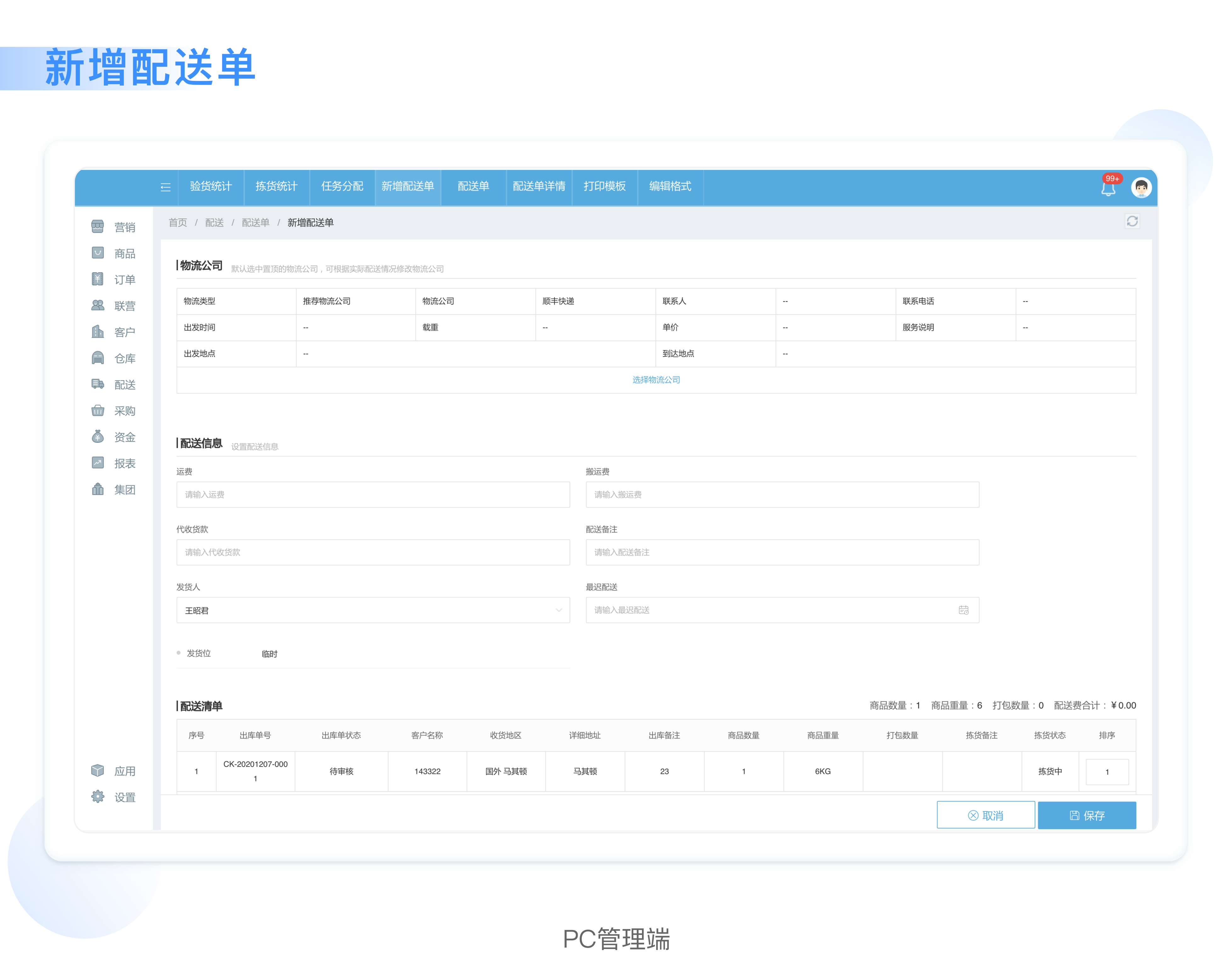1232x973 pixels.
Task: Open the user avatar profile
Action: pos(1141,188)
